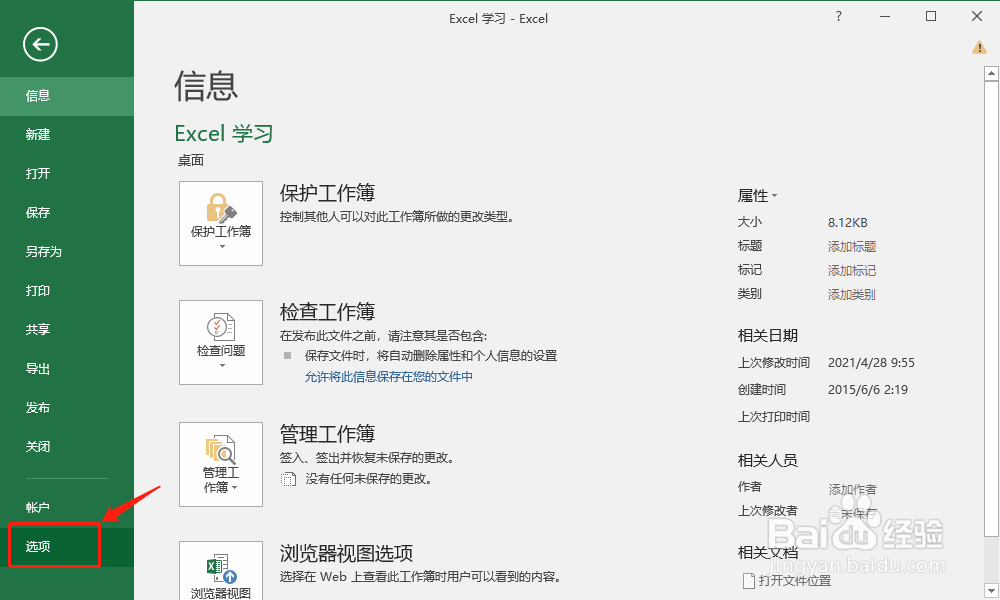Click the 添加作者 field
1000x600 pixels.
(853, 490)
